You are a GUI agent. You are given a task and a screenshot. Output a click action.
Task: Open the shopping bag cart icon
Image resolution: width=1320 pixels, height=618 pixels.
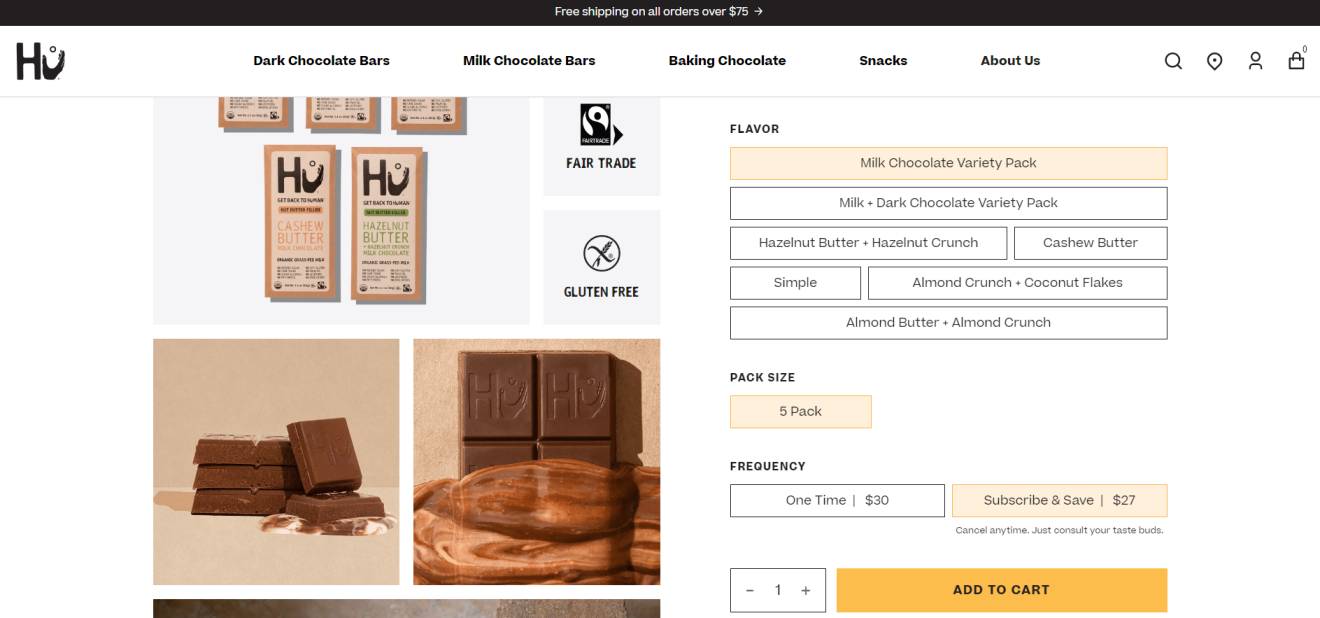(x=1296, y=59)
